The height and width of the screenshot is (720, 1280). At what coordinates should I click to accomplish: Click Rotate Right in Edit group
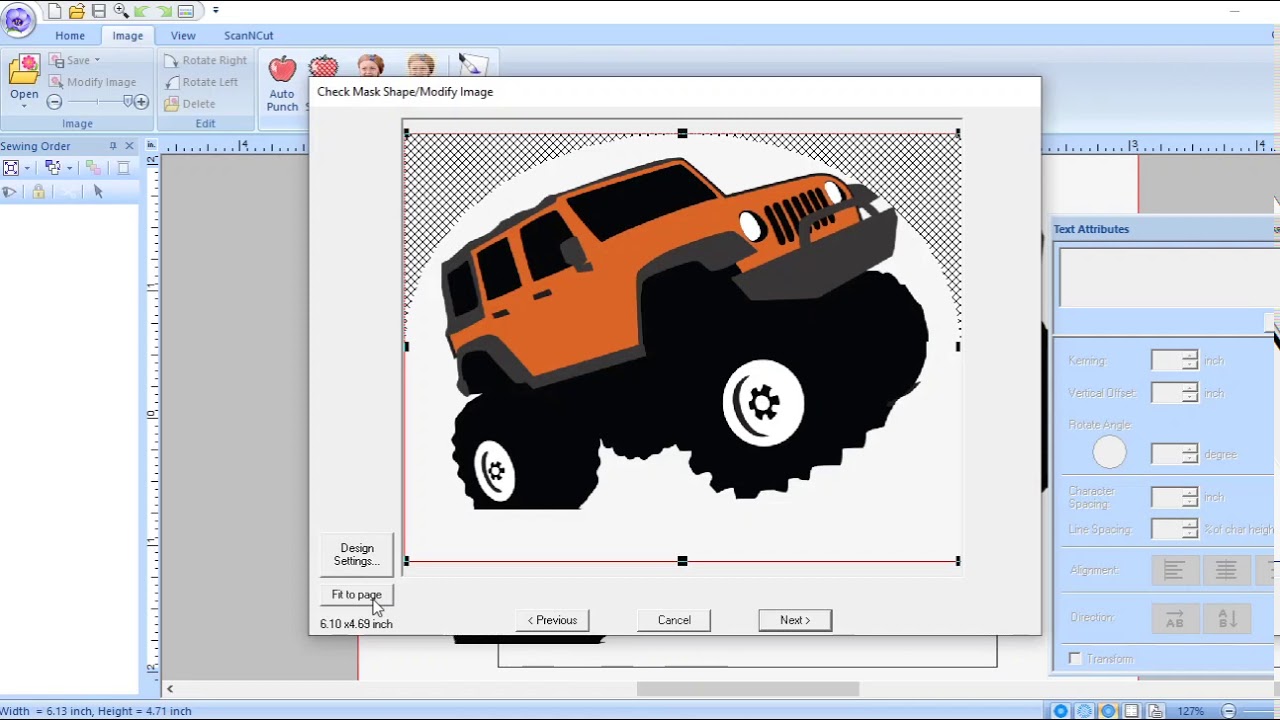coord(205,60)
